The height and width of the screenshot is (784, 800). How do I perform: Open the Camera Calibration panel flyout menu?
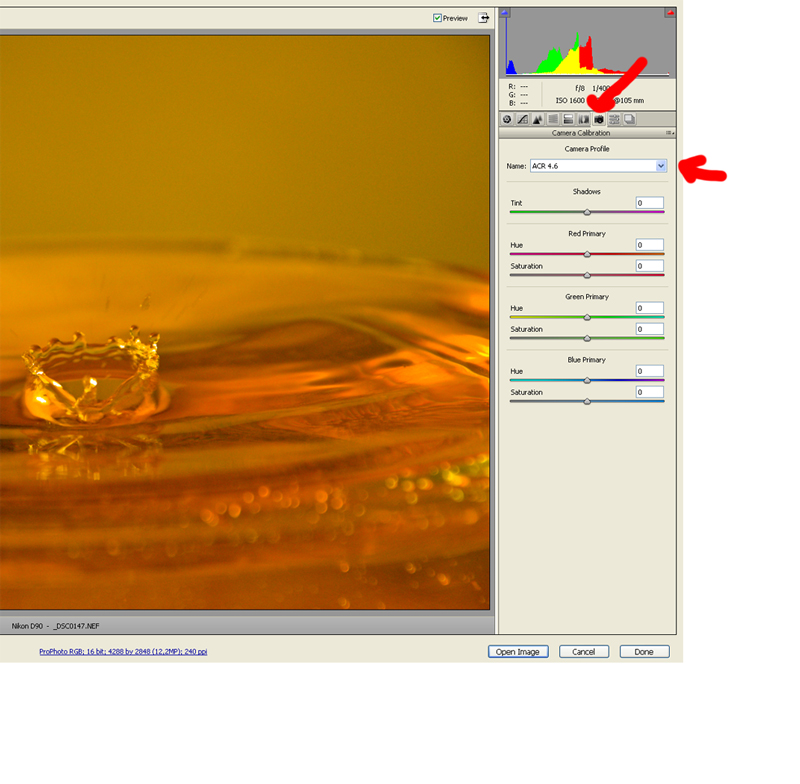pos(671,133)
